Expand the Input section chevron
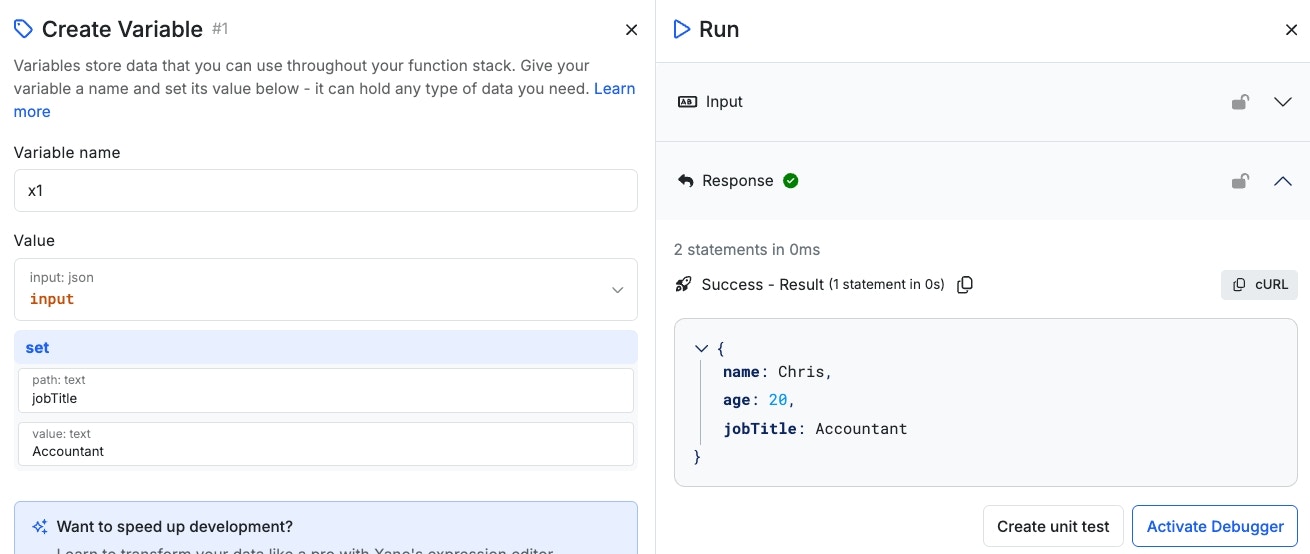This screenshot has width=1310, height=554. (x=1283, y=102)
